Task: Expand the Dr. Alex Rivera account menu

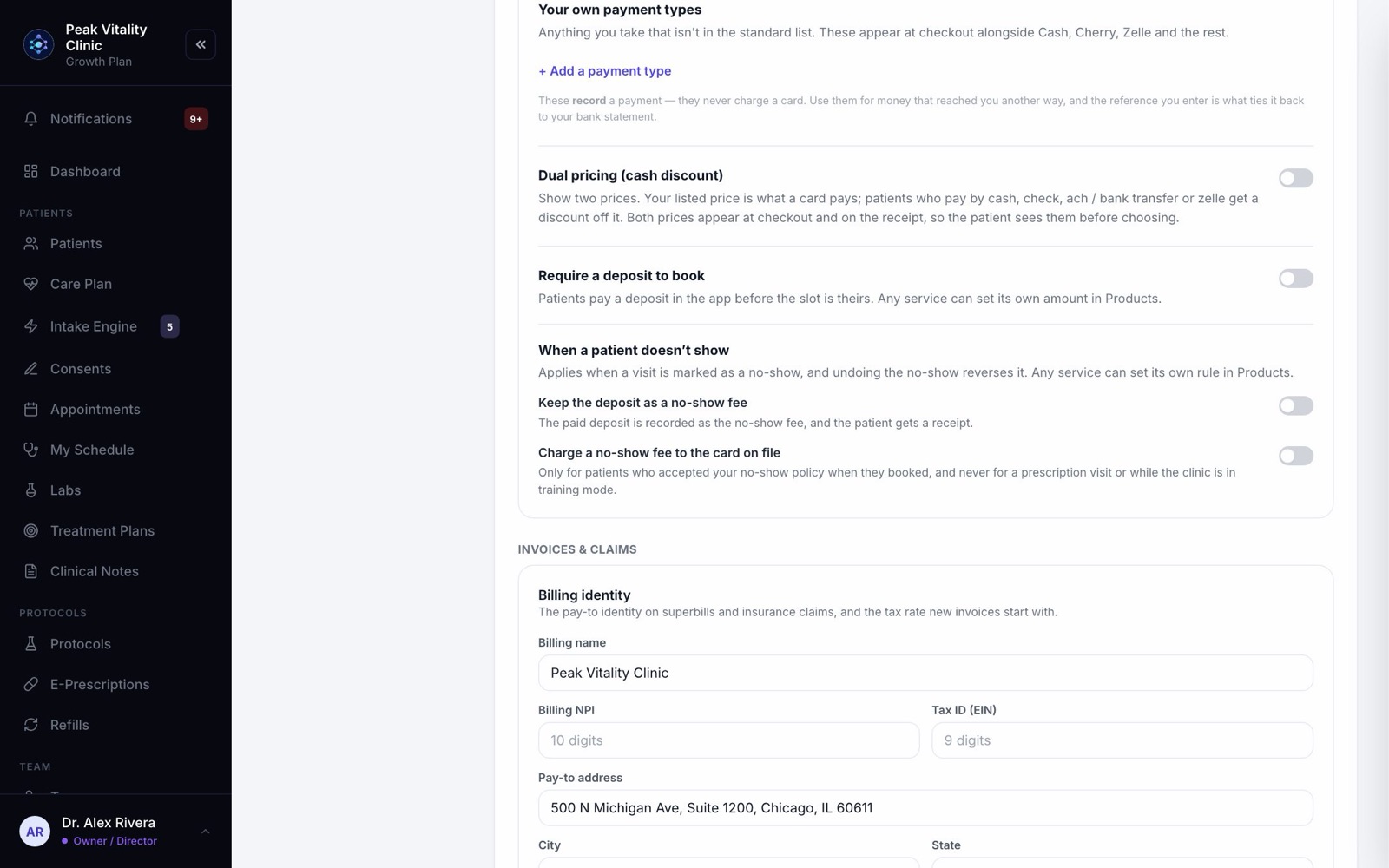Action: [206, 832]
